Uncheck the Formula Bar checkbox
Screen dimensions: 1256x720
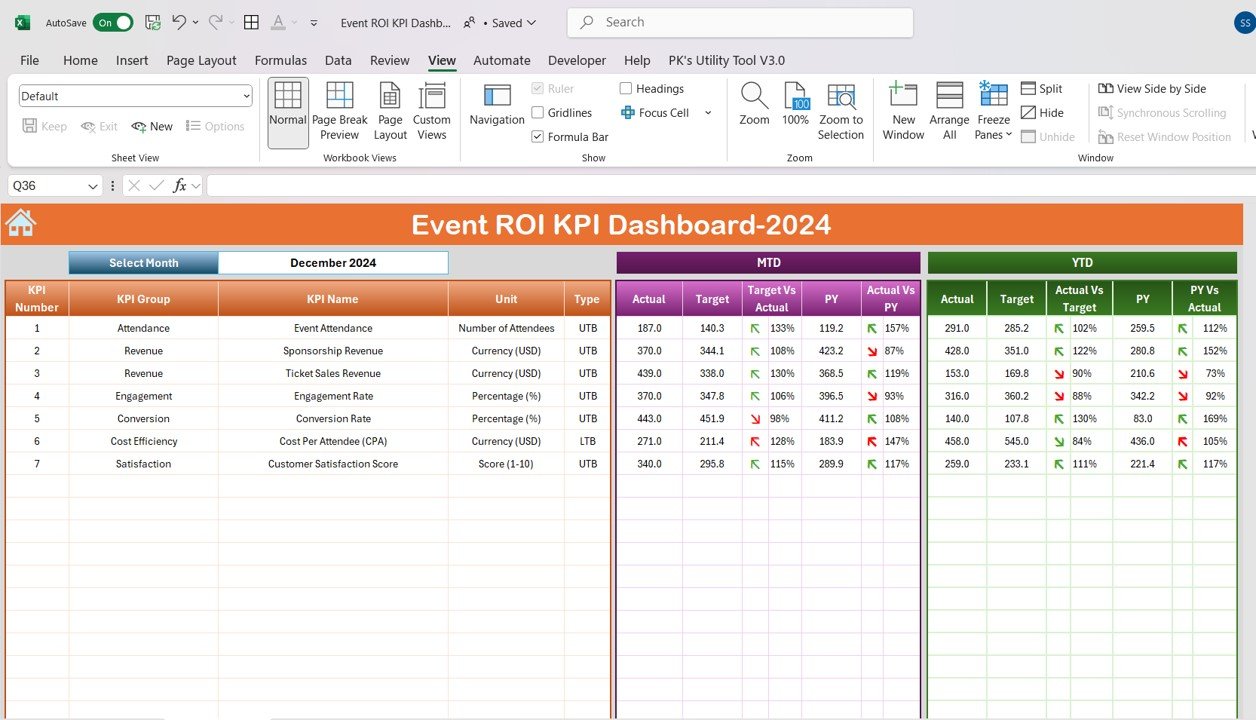(x=538, y=137)
